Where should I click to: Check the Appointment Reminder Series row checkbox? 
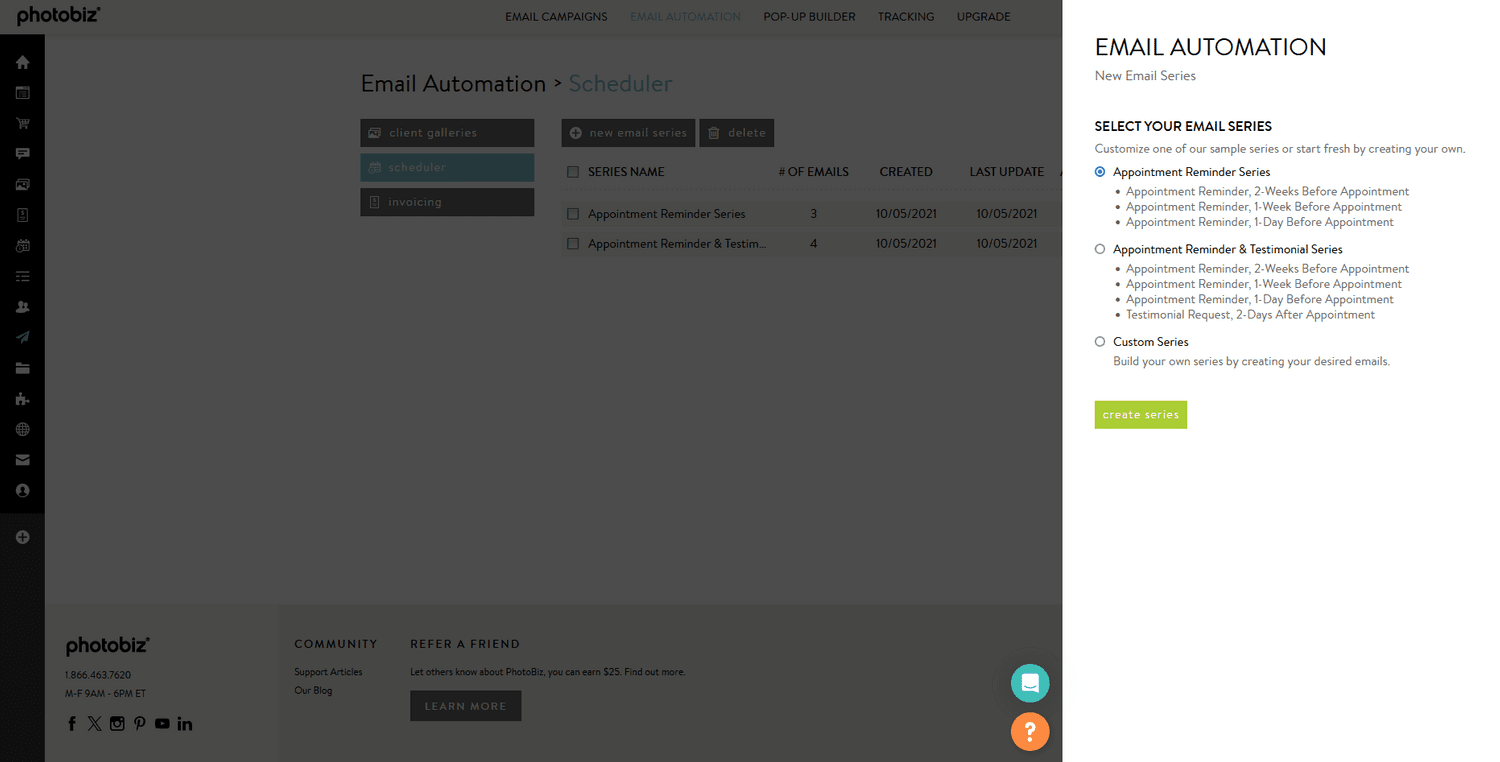(573, 213)
